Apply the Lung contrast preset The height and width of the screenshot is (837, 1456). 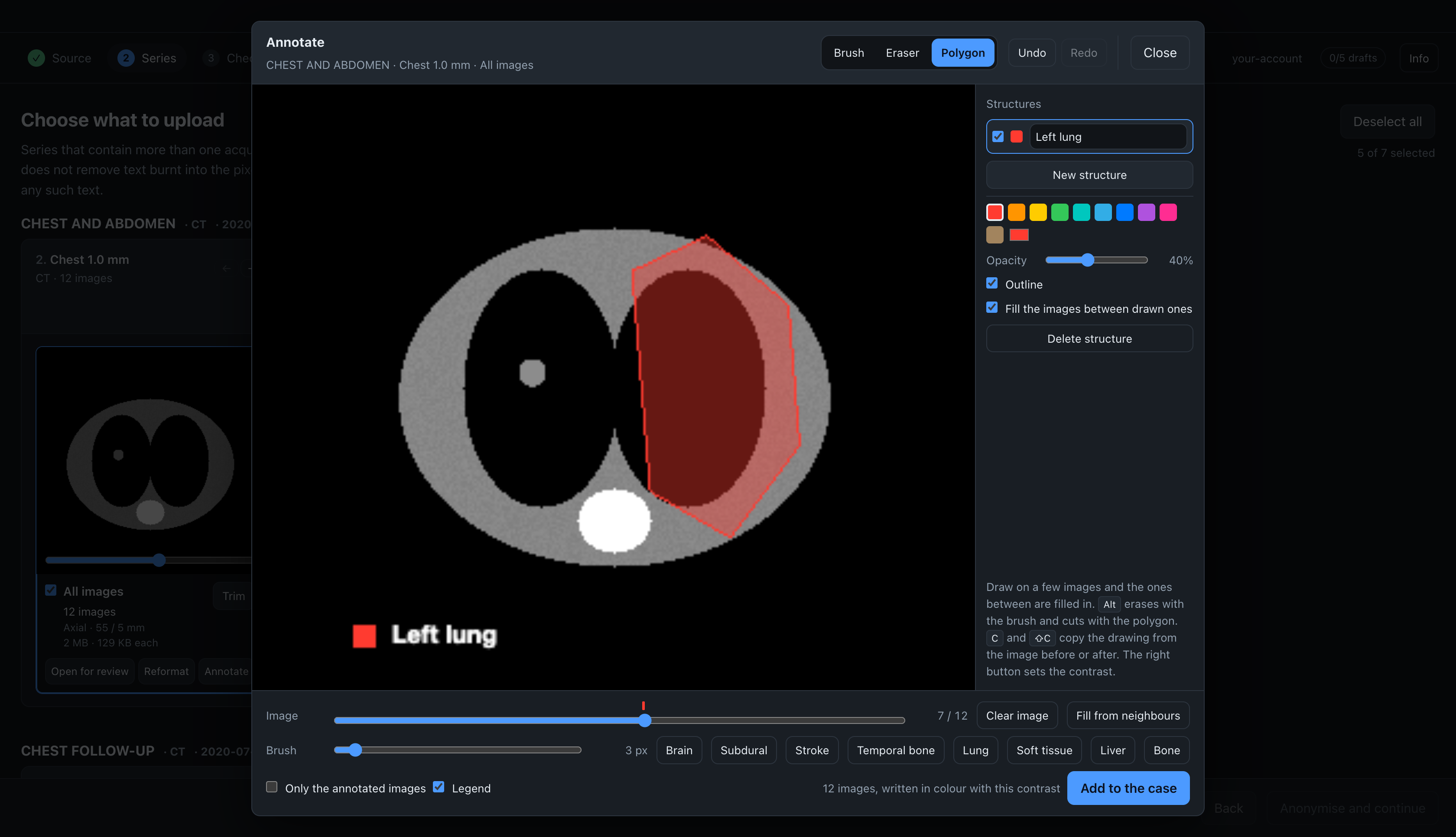click(x=975, y=750)
